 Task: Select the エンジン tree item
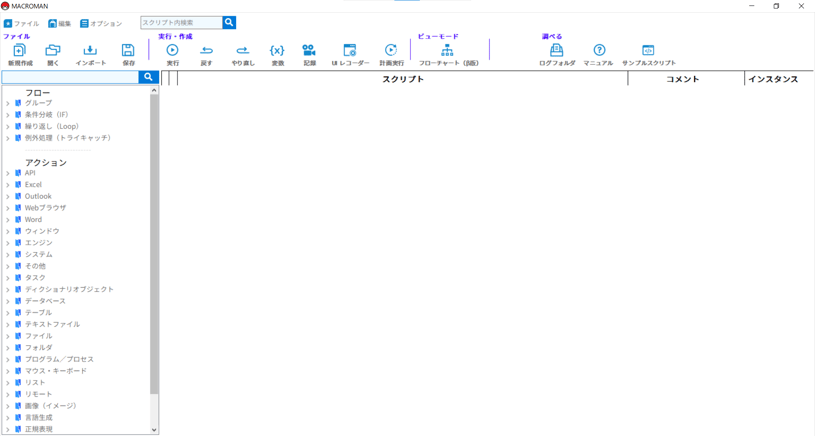[x=38, y=243]
